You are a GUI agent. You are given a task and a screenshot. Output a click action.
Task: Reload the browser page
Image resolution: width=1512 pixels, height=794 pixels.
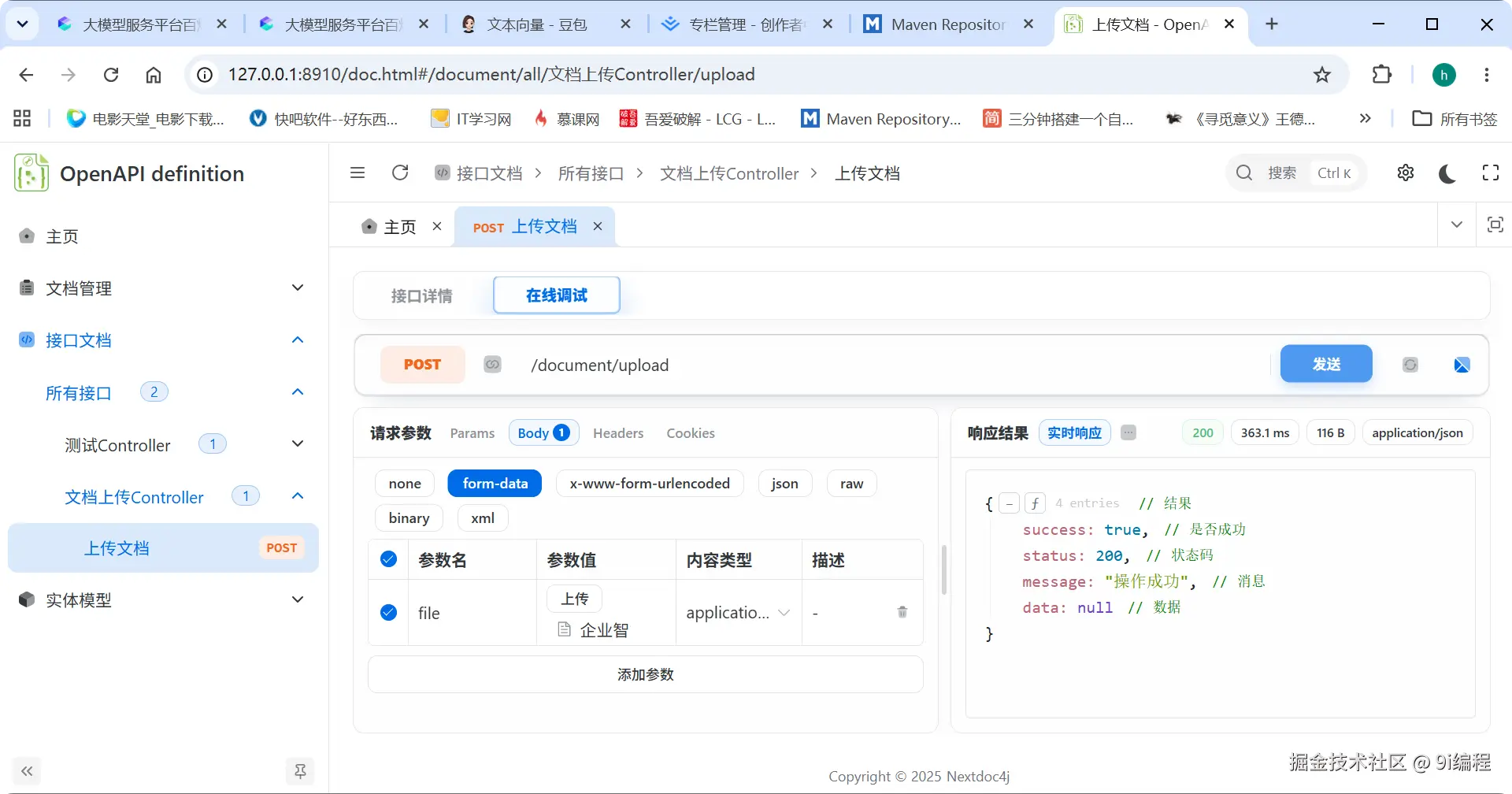pos(111,75)
